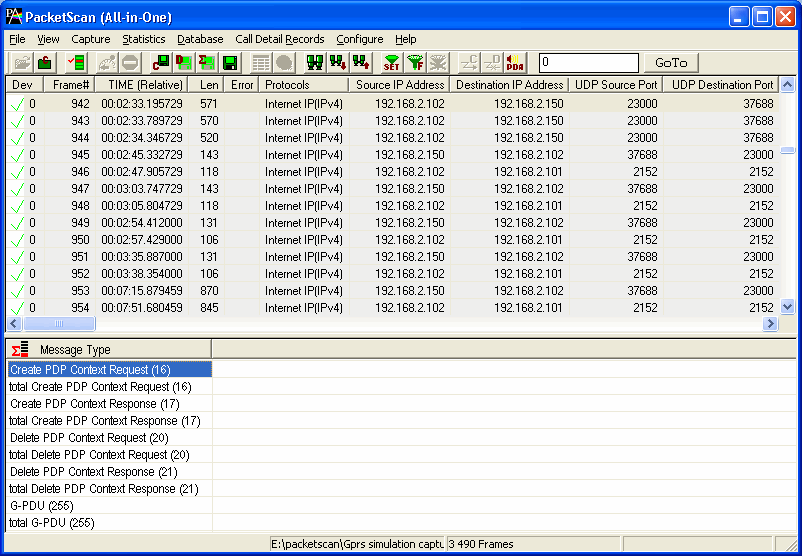Click horizontal scrollbar right arrow
Viewport: 802px width, 556px height.
770,323
